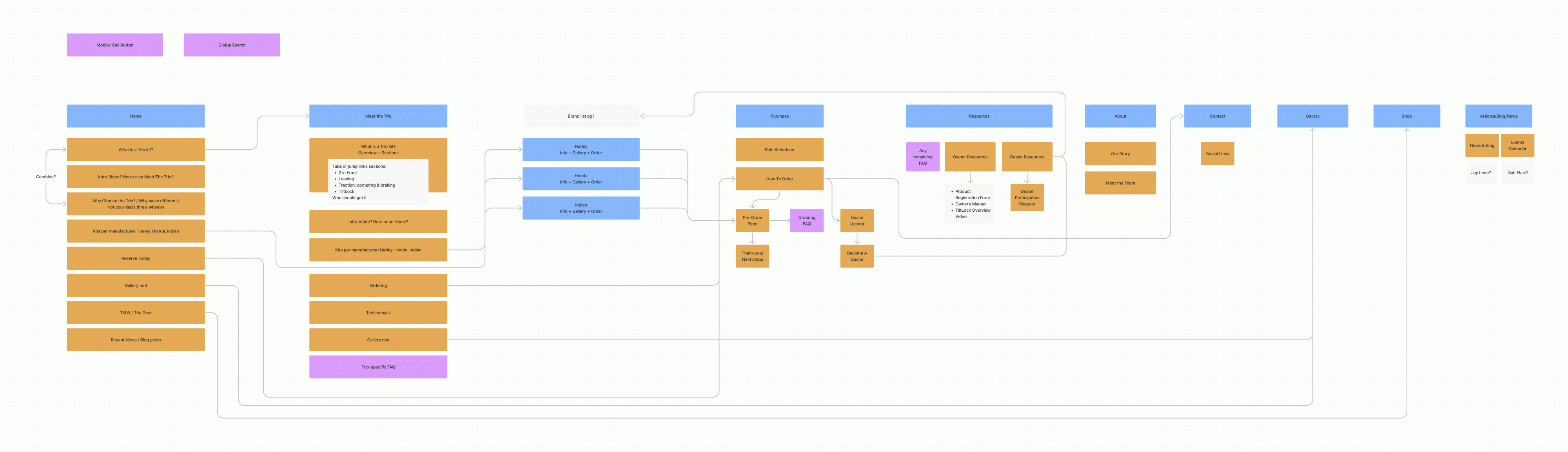Screen dimensions: 1568x452
Task: Click the Global Search purple box
Action: pos(231,45)
